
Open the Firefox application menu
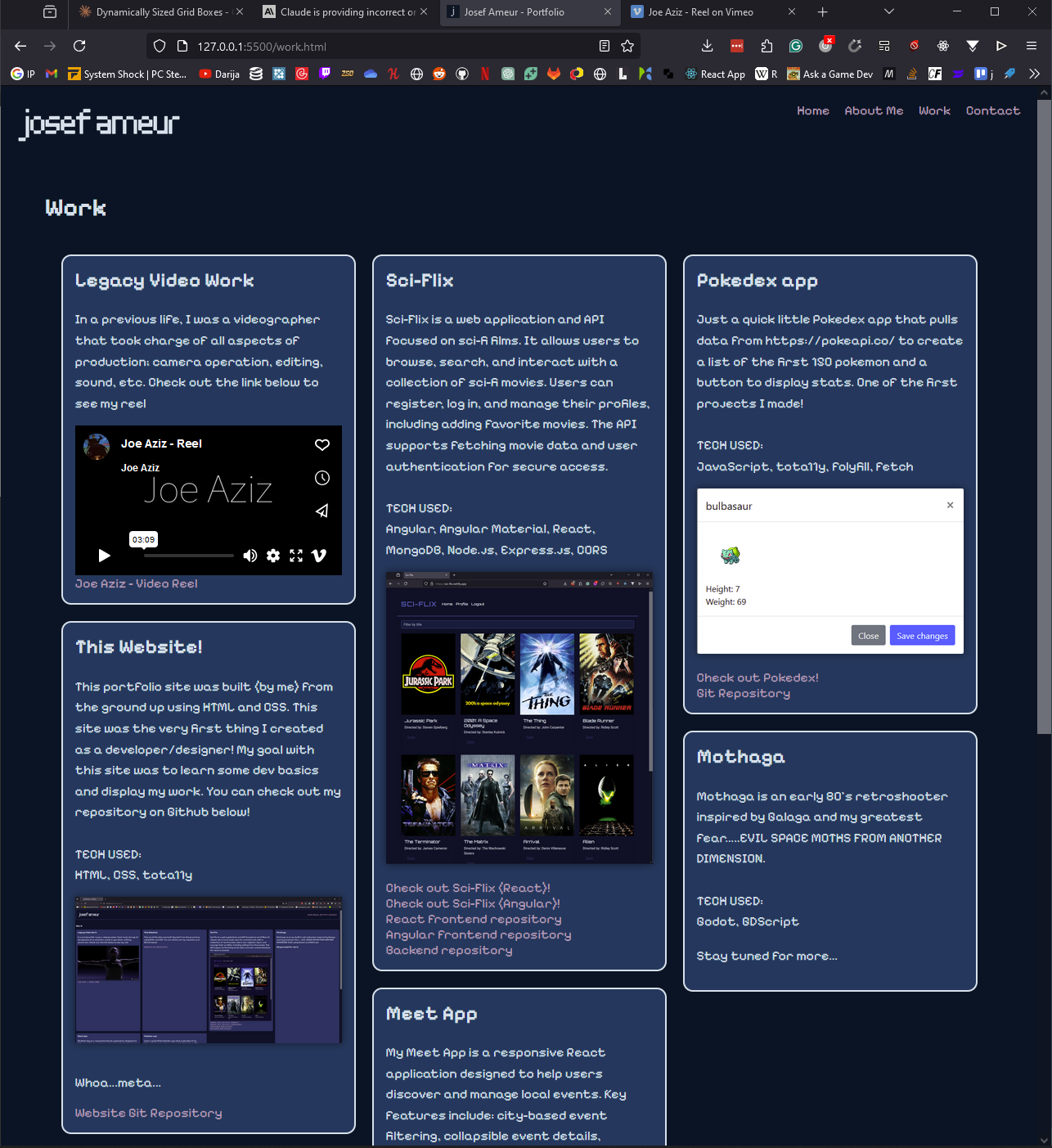tap(1032, 47)
